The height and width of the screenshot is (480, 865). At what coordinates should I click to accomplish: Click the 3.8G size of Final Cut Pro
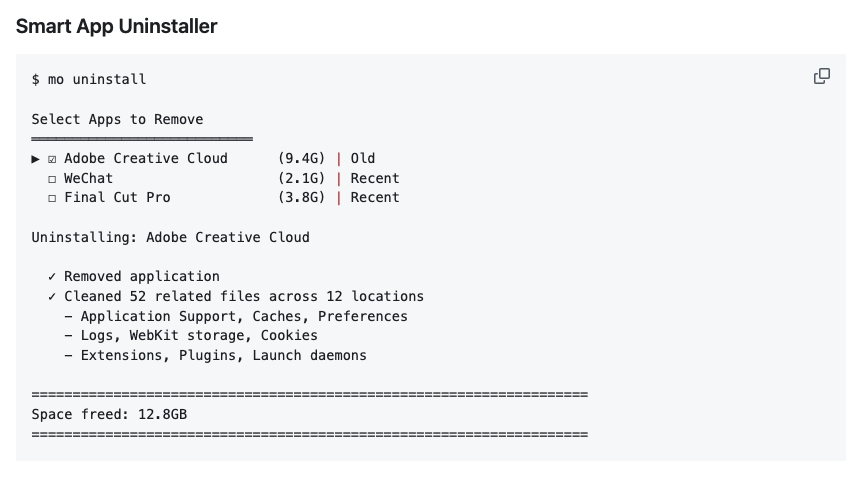[301, 197]
